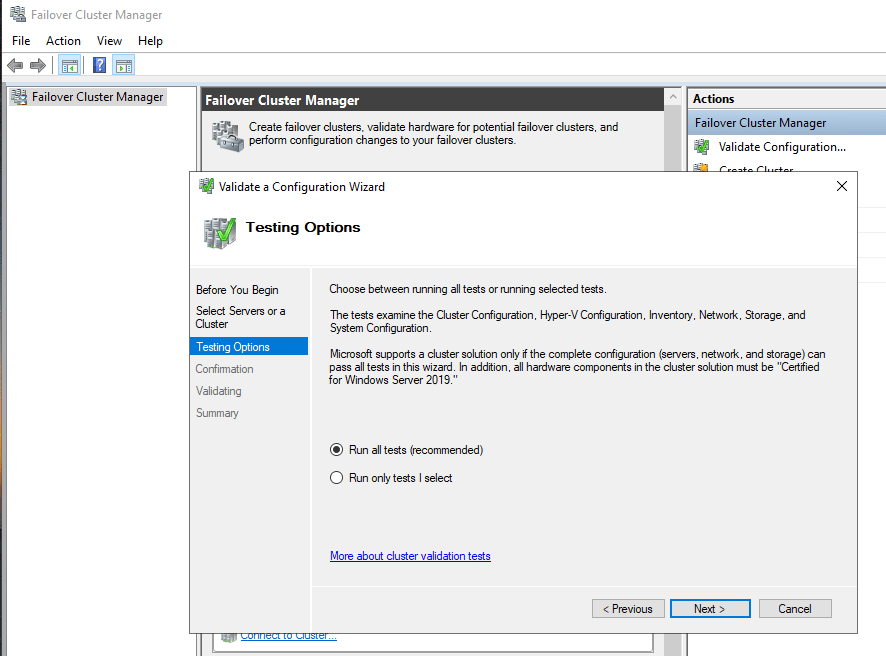886x656 pixels.
Task: Click the Validate Configuration icon in Actions pane
Action: (x=702, y=147)
